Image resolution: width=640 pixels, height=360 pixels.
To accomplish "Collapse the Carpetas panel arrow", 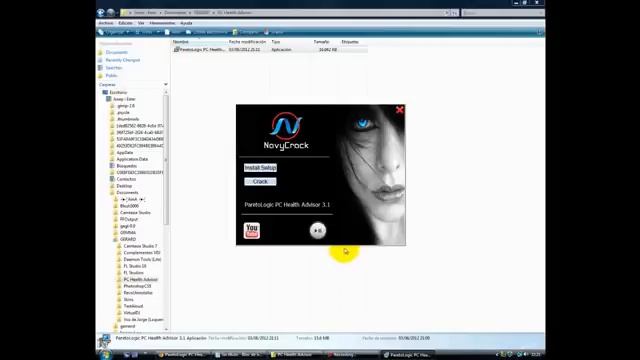I will point(166,84).
